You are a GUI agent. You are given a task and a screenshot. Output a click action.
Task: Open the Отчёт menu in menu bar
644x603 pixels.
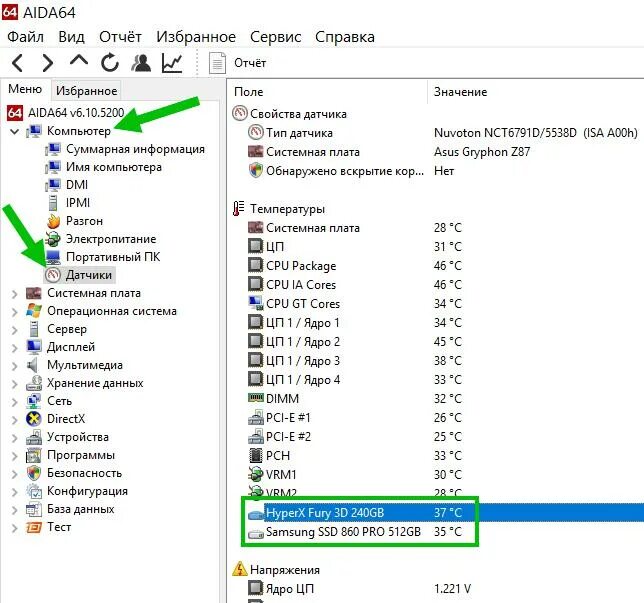[120, 37]
